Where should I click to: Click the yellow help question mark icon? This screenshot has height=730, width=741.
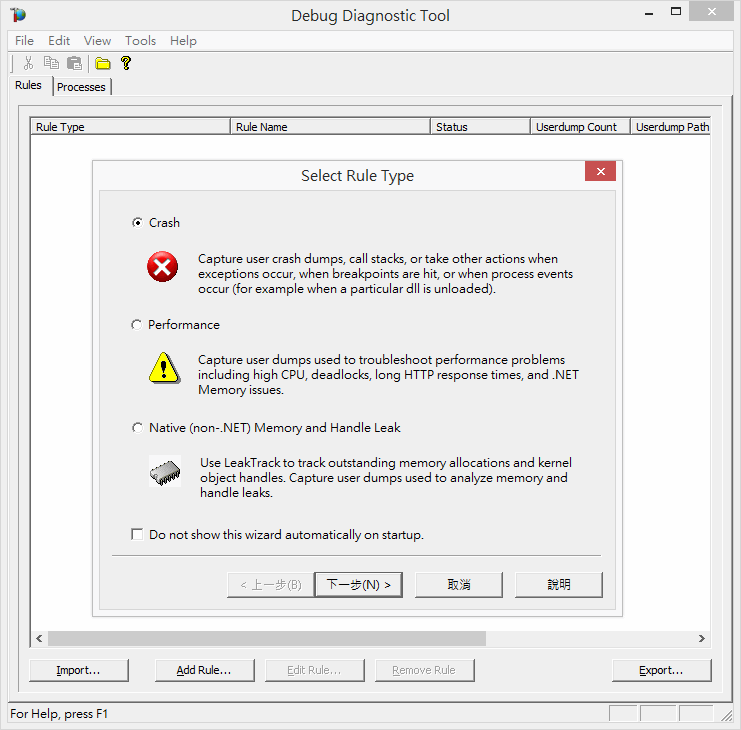point(126,63)
